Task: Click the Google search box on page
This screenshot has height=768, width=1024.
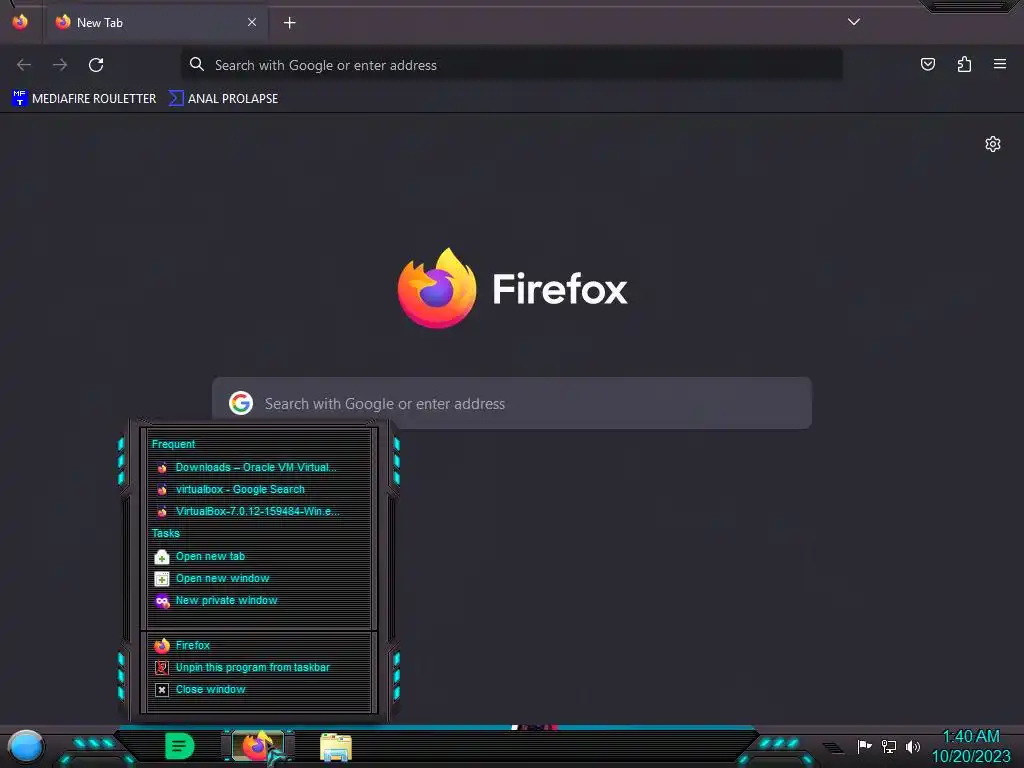Action: click(x=512, y=404)
